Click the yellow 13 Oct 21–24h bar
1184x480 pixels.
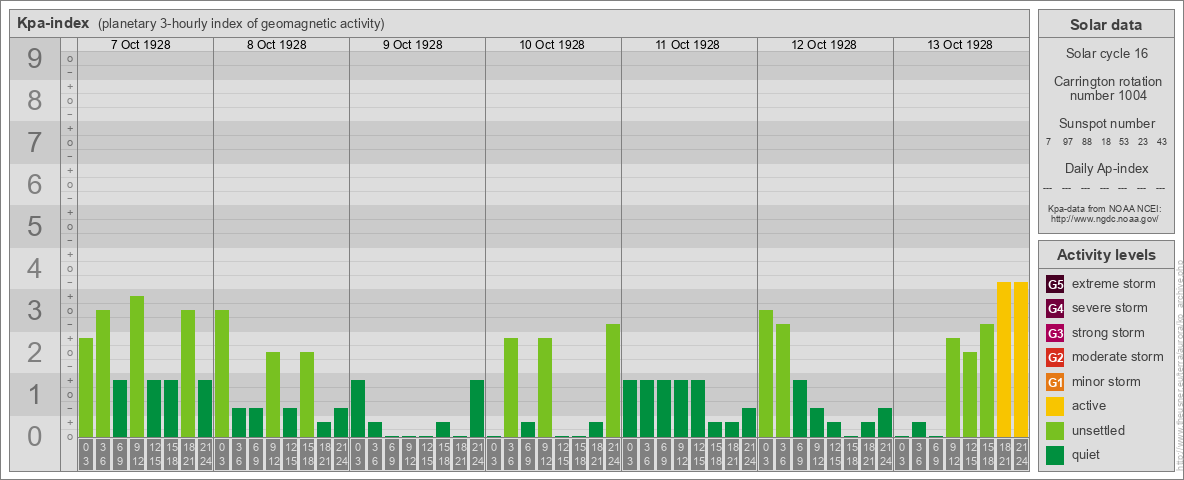coord(1021,359)
